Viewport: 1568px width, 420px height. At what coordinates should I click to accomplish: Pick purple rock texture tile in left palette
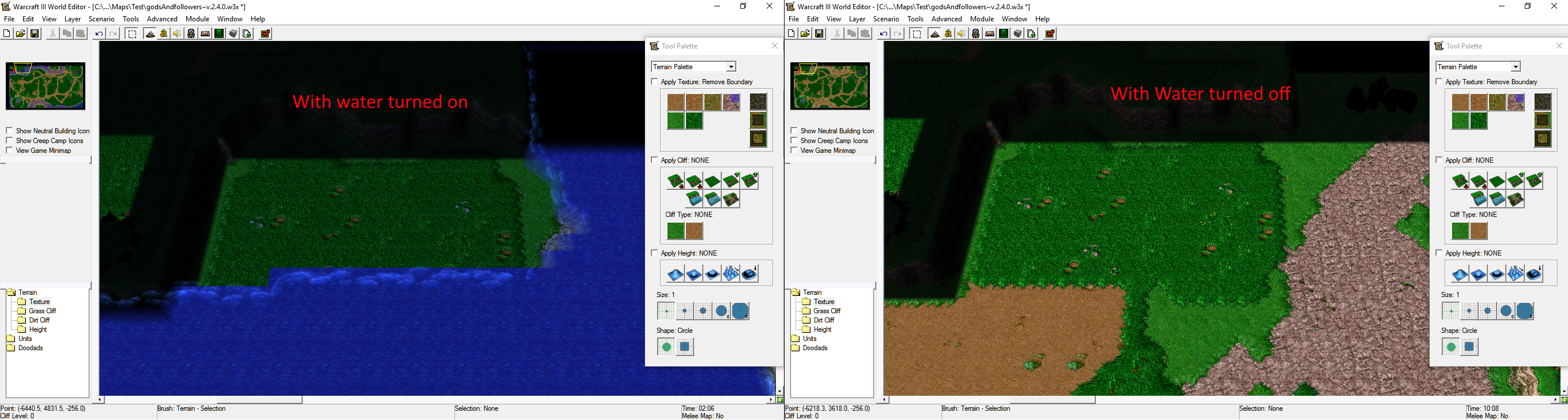(731, 102)
